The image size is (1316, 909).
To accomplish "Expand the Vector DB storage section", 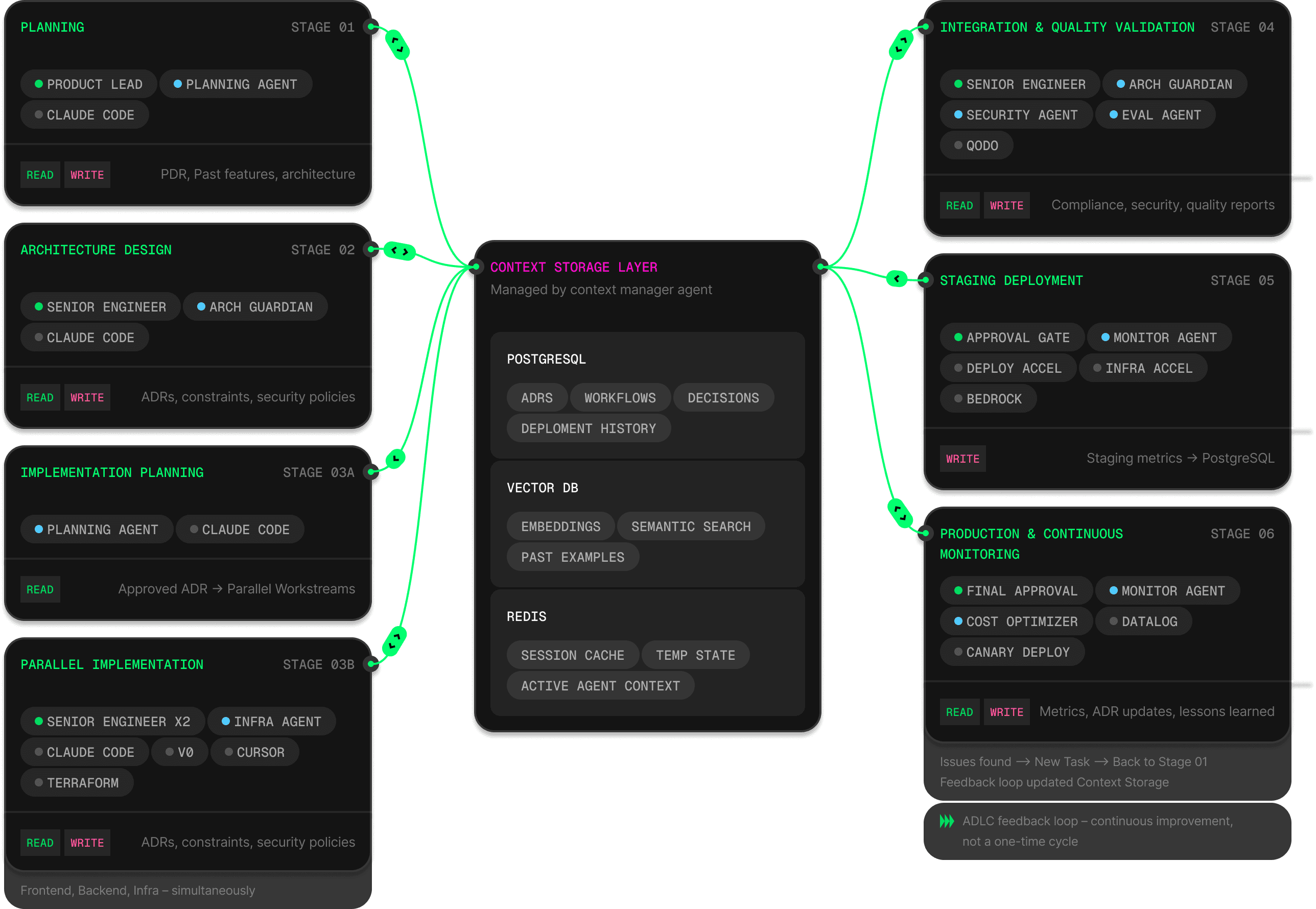I will [542, 488].
